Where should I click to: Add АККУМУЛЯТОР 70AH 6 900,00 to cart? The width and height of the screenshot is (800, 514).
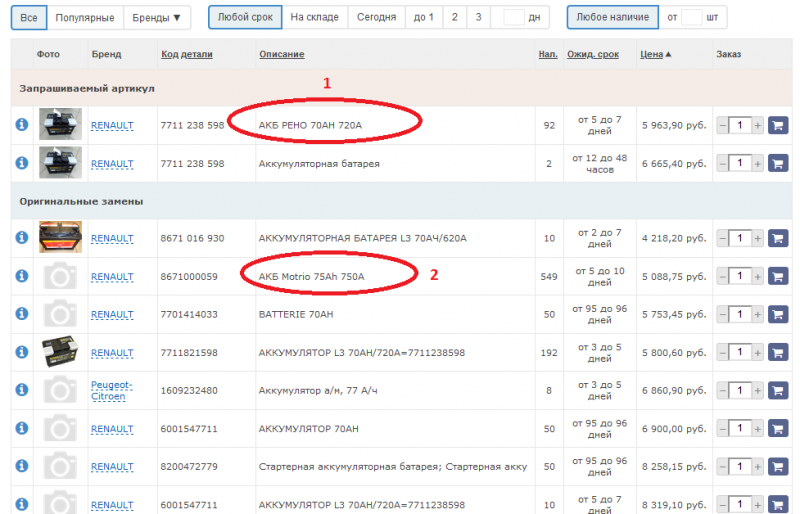coord(778,428)
